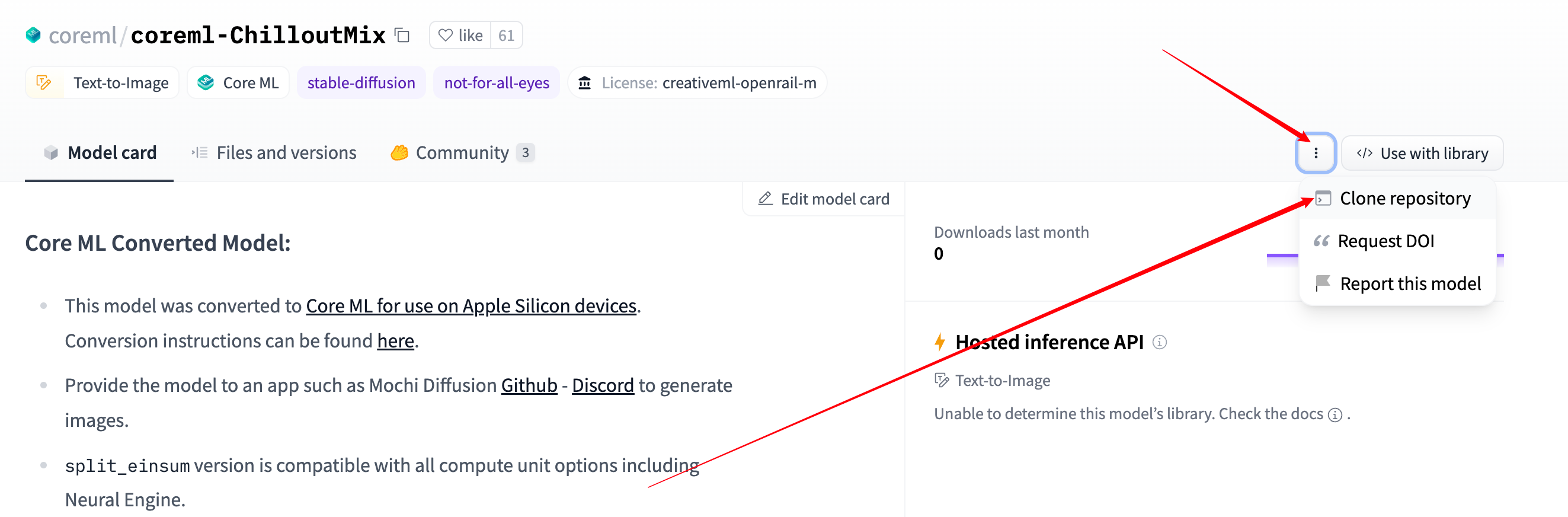
Task: Click Edit model card button
Action: coord(824,199)
